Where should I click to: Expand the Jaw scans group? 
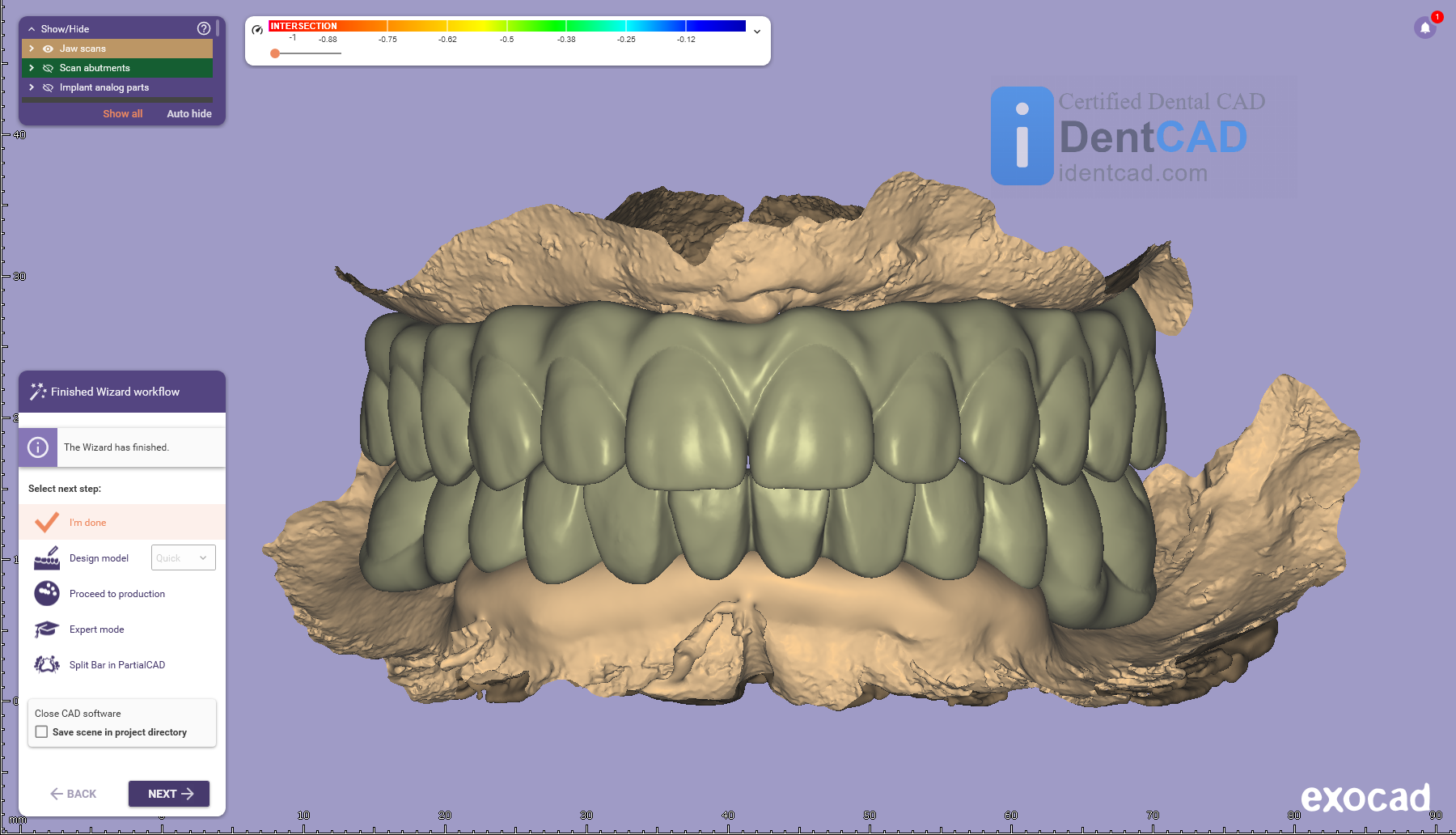[x=32, y=49]
